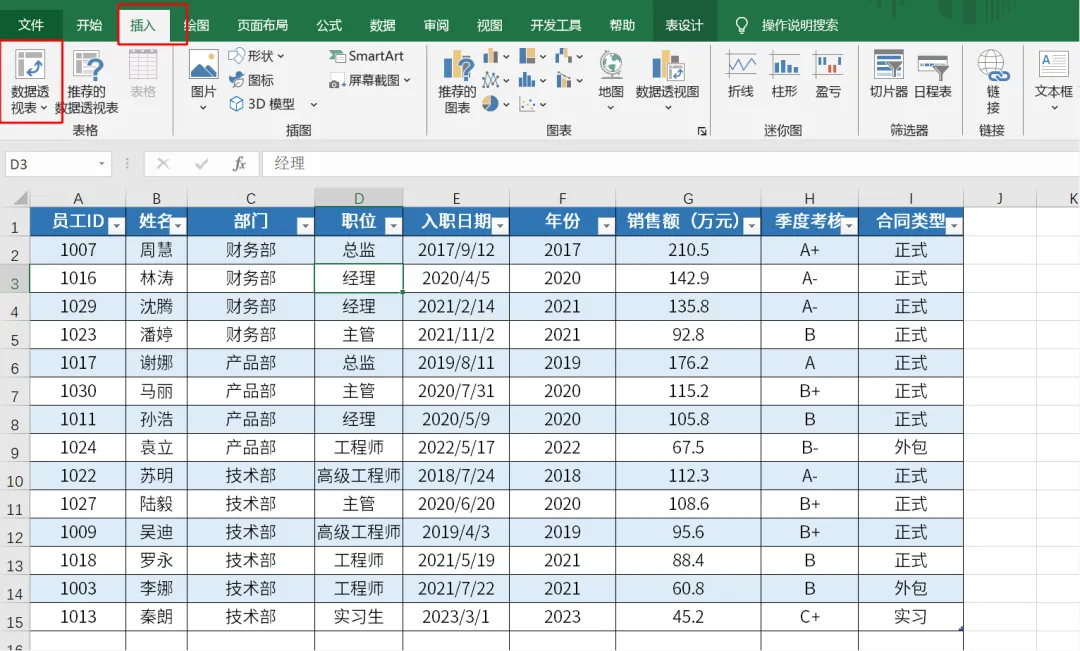The height and width of the screenshot is (651, 1080).
Task: Click the 图片 (Pictures) icon
Action: pos(203,67)
